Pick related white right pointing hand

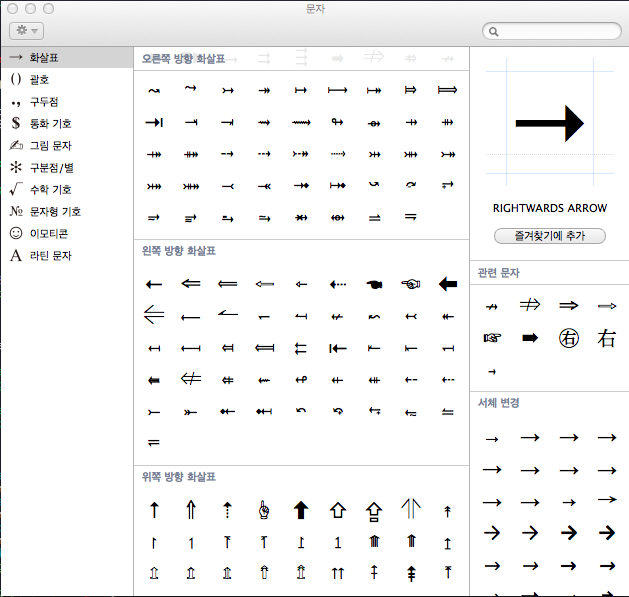click(x=492, y=338)
